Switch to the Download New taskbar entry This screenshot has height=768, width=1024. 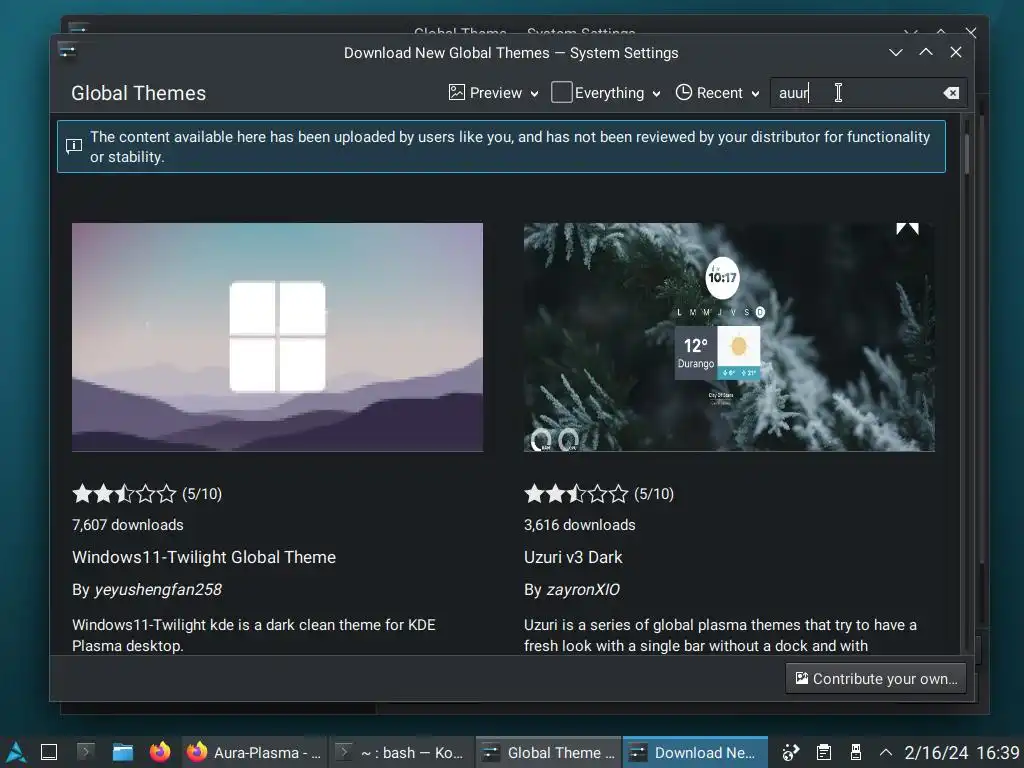695,752
